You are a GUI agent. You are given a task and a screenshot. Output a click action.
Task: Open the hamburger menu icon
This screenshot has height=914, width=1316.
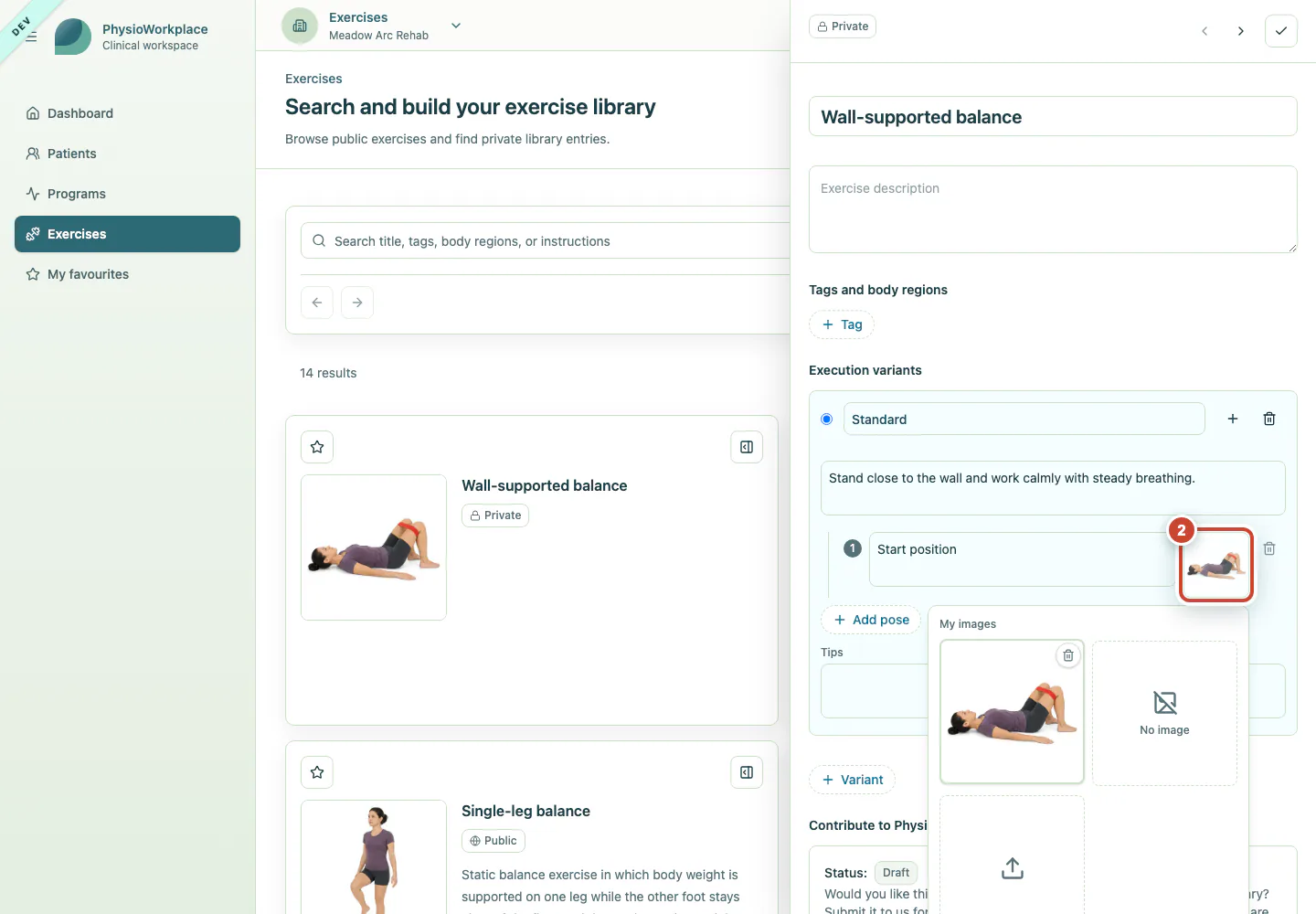(x=31, y=37)
